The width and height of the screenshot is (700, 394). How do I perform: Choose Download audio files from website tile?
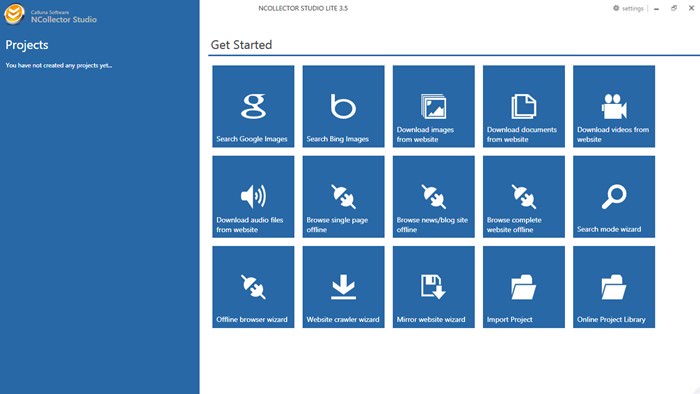(x=253, y=196)
